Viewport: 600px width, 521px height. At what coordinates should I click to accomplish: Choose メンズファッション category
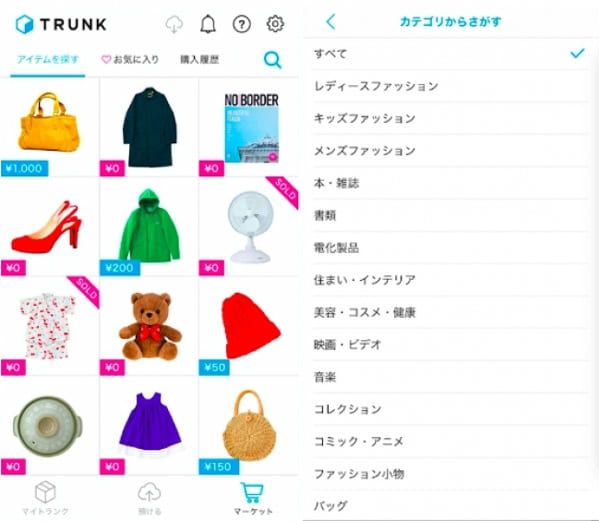[450, 151]
